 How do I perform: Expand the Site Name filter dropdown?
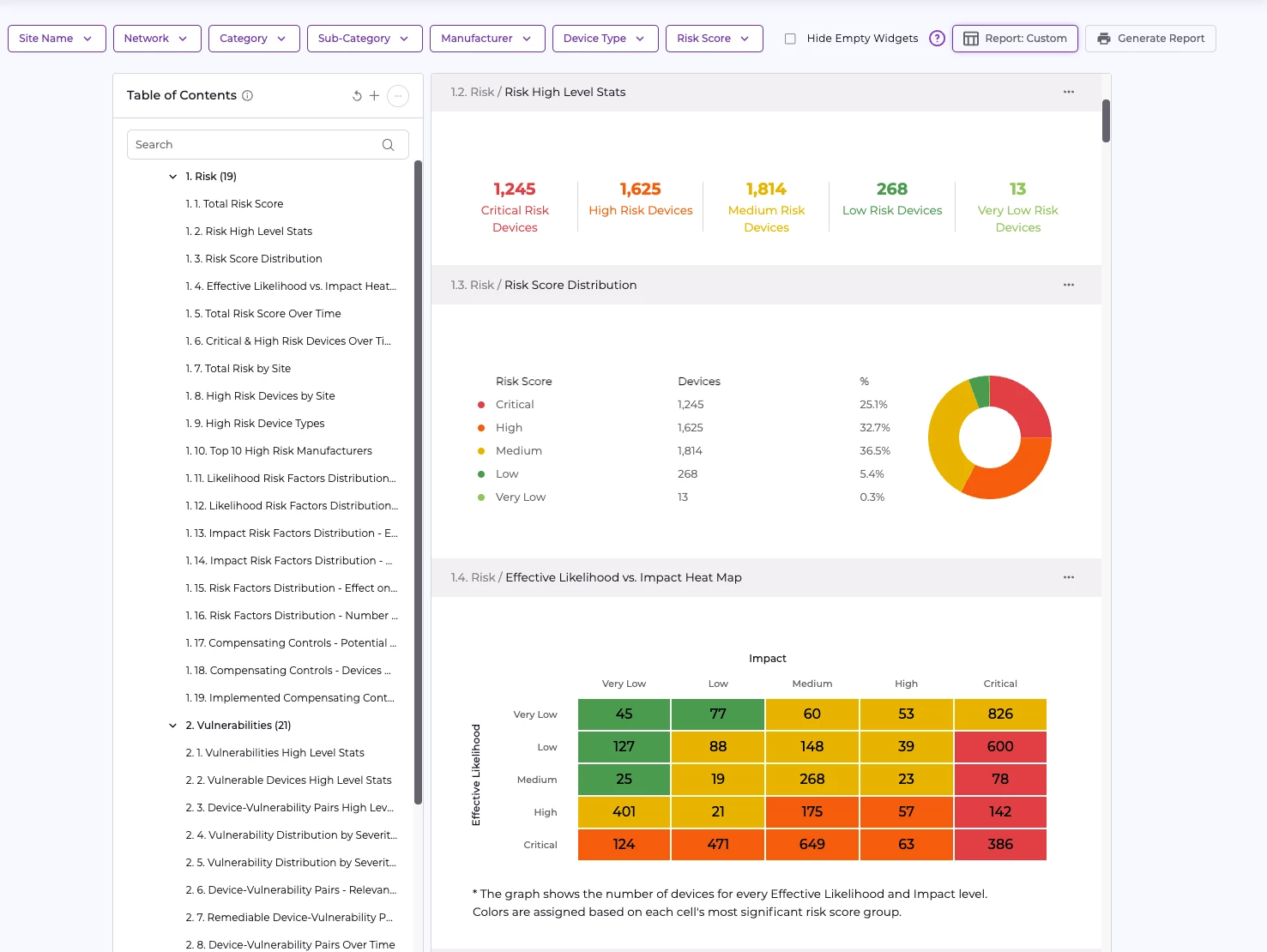(57, 39)
